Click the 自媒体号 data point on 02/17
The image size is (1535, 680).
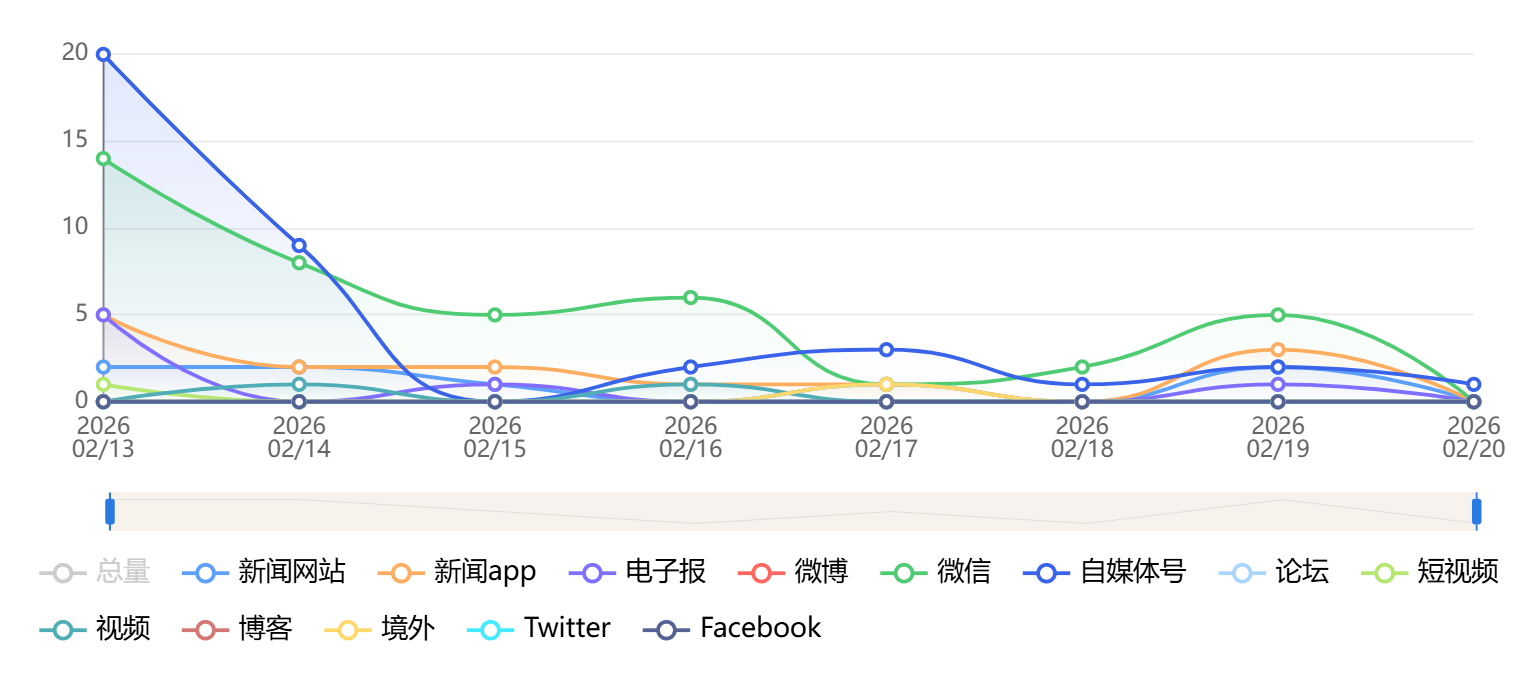pyautogui.click(x=886, y=350)
